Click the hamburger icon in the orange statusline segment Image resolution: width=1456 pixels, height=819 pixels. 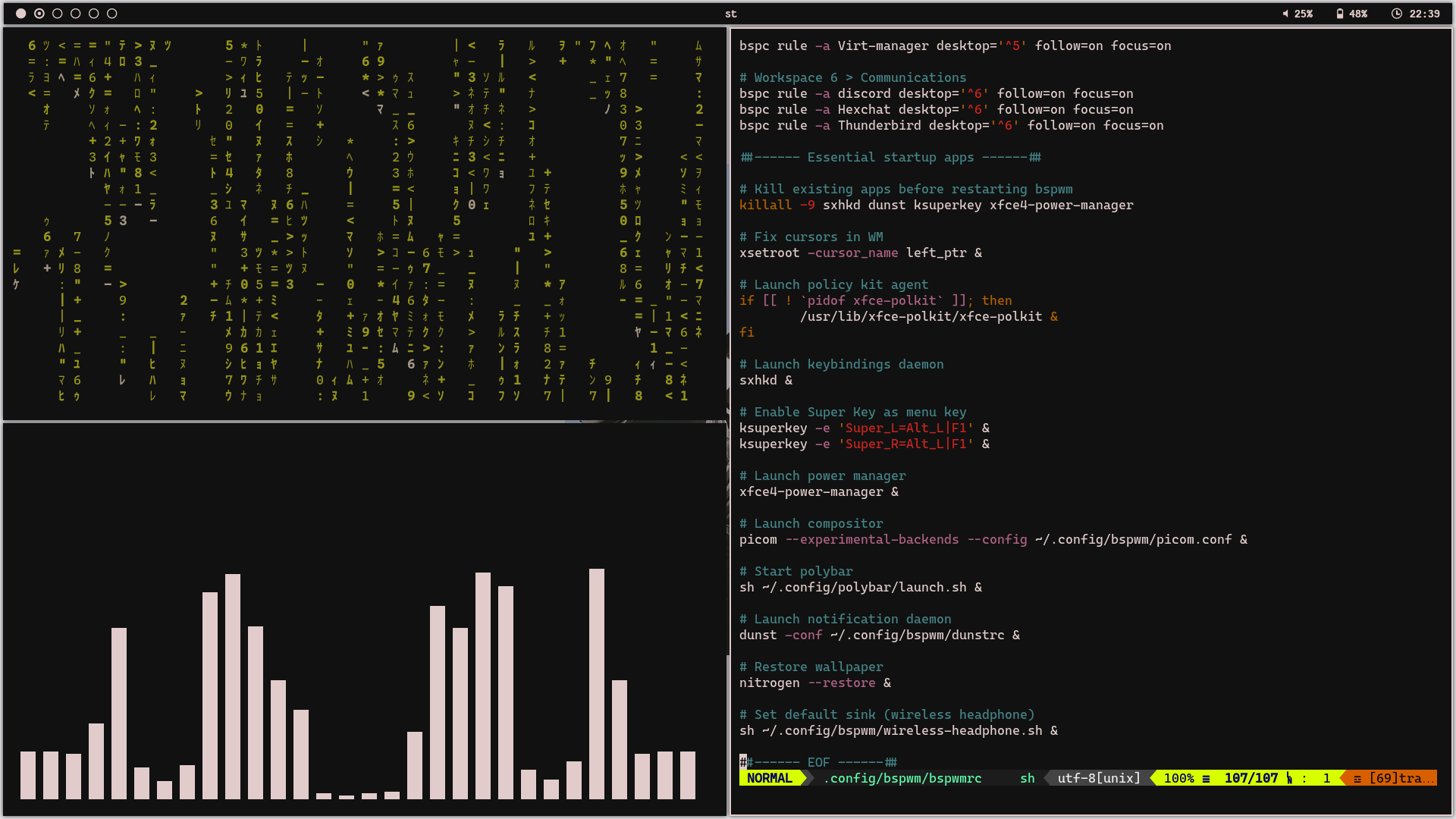click(1357, 778)
